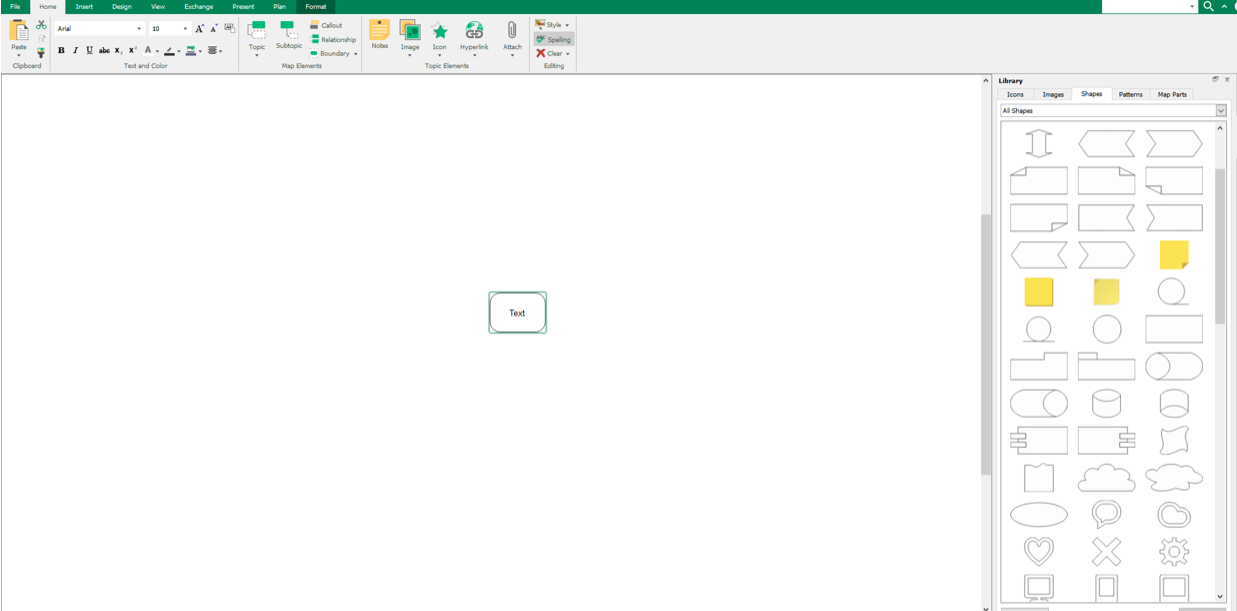Toggle Bold text formatting
1237x611 pixels.
point(61,50)
